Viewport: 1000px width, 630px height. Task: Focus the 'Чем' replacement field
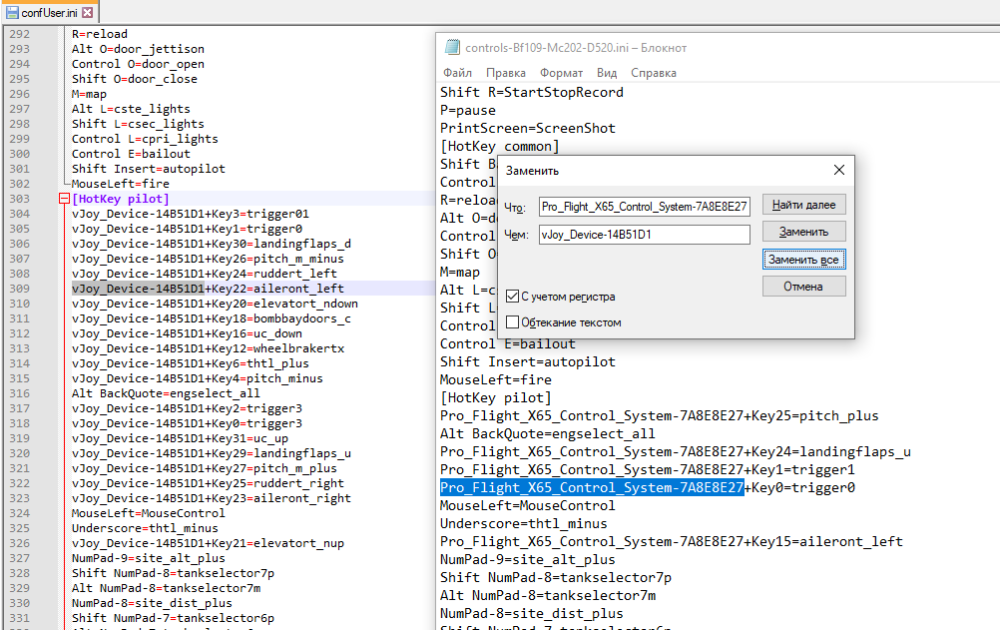click(644, 235)
